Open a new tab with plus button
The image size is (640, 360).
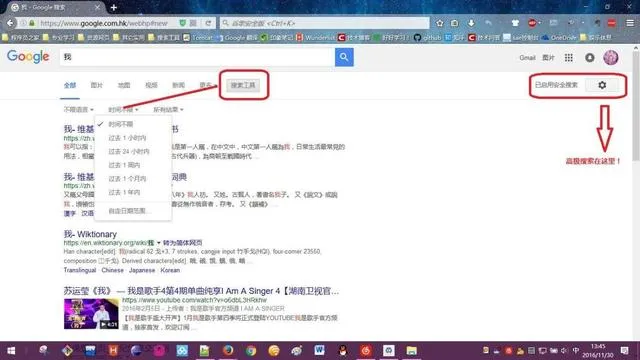114,7
